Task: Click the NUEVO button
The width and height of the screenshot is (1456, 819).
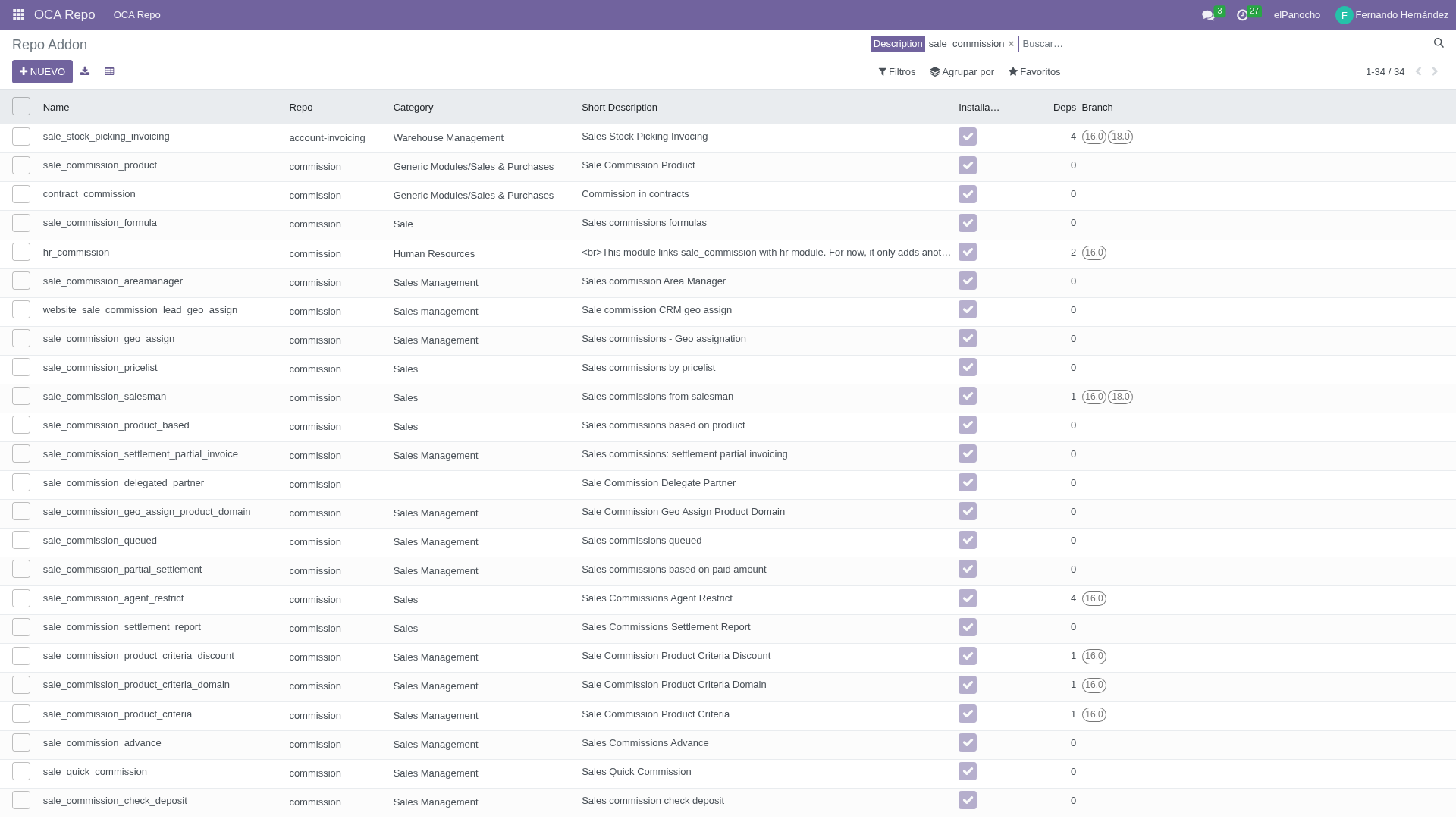Action: pyautogui.click(x=42, y=72)
